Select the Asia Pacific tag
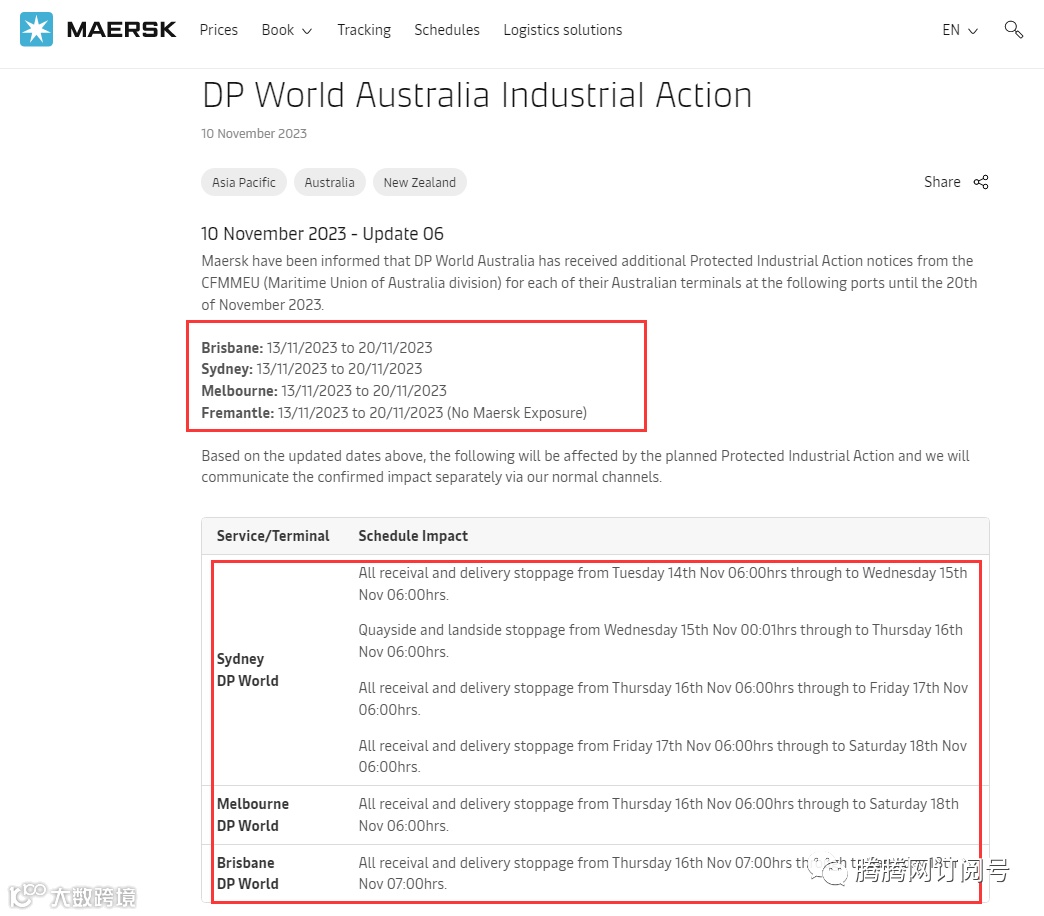 [x=244, y=182]
